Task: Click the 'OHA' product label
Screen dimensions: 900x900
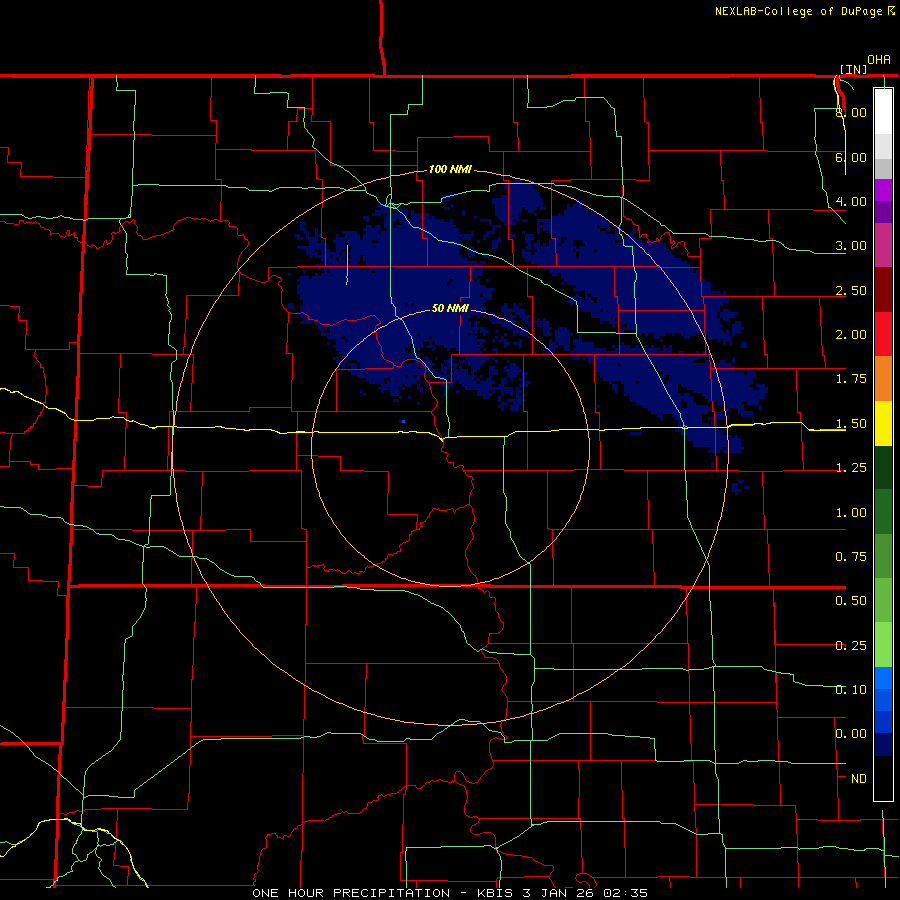Action: click(879, 60)
